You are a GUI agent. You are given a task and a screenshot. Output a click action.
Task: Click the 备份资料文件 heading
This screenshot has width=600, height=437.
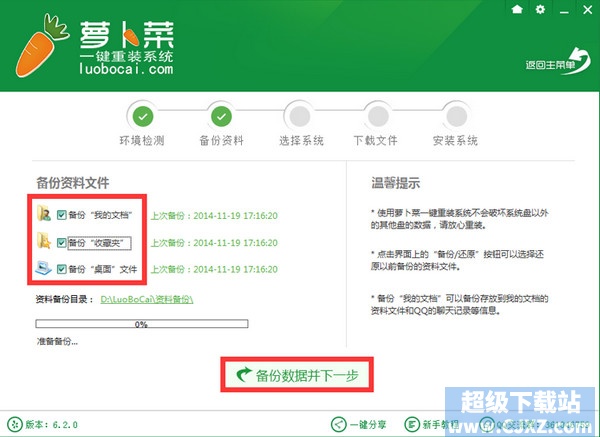73,183
